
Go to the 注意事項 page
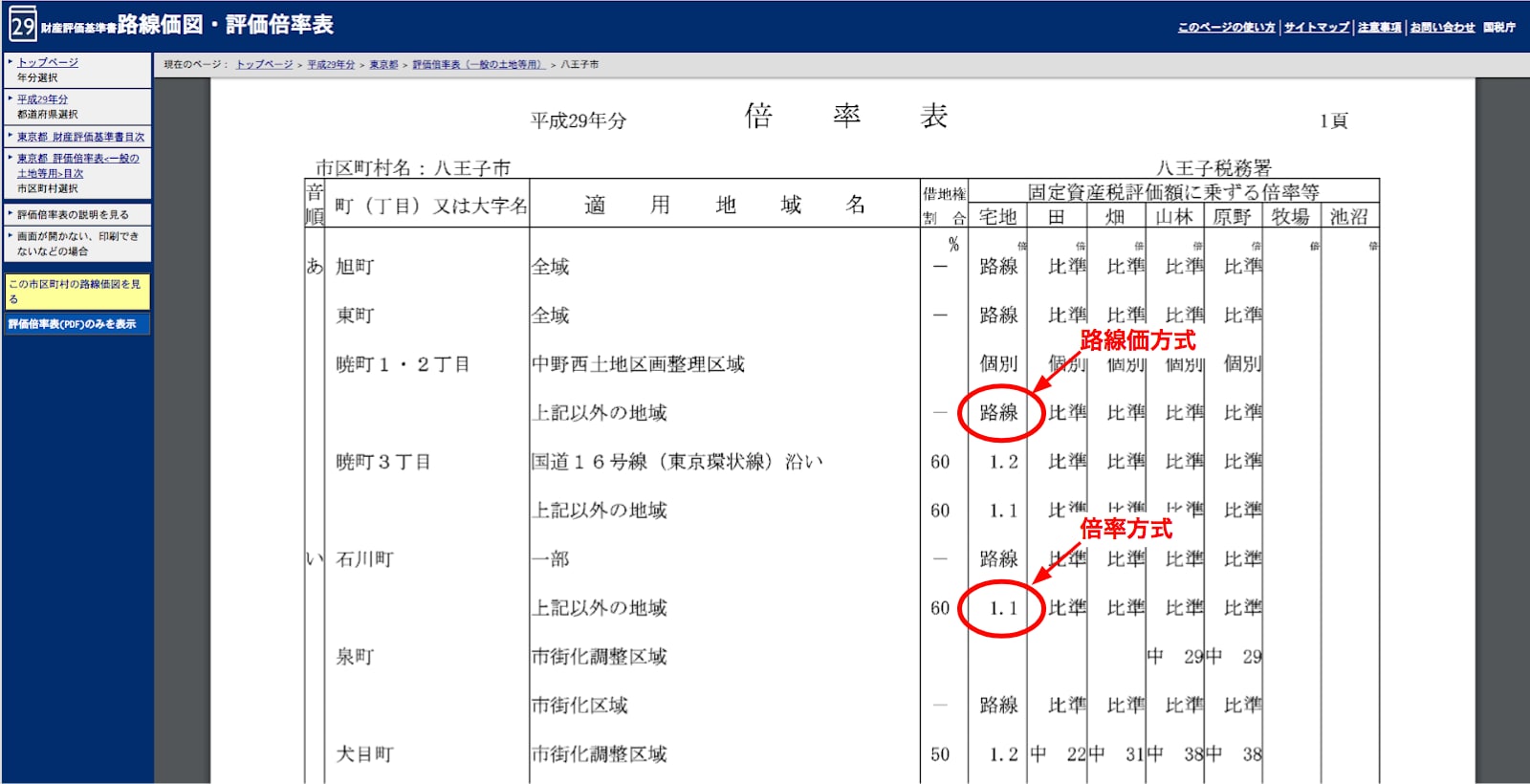tap(1379, 28)
